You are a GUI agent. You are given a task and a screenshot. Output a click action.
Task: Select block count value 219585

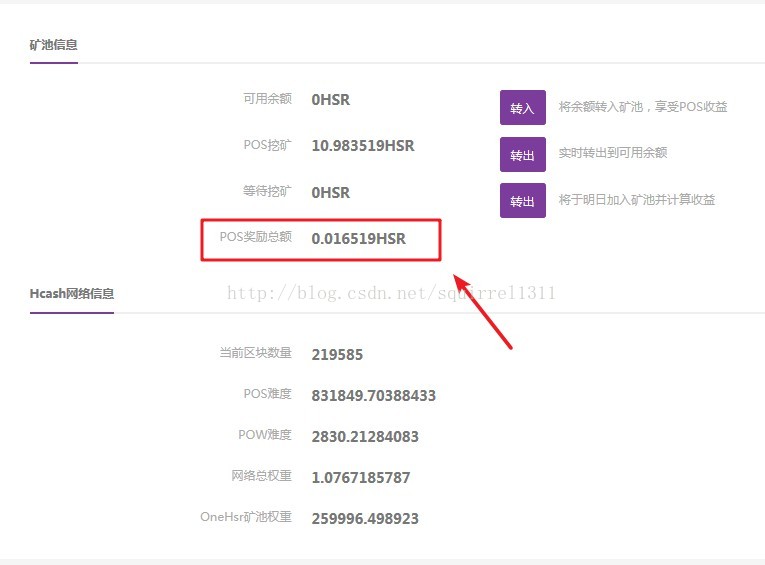pyautogui.click(x=337, y=354)
